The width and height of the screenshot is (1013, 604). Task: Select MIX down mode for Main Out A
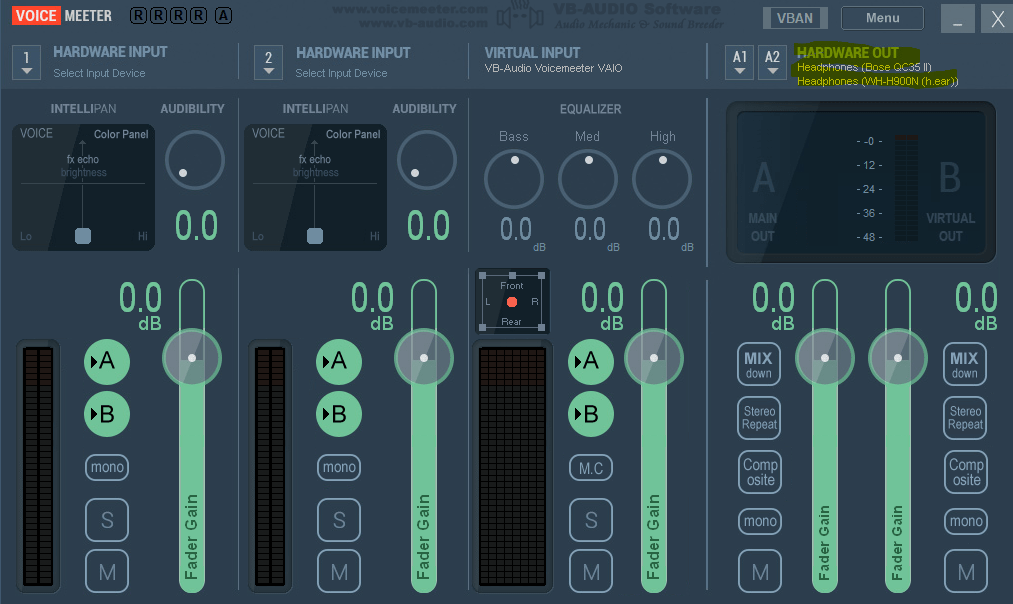pos(758,364)
